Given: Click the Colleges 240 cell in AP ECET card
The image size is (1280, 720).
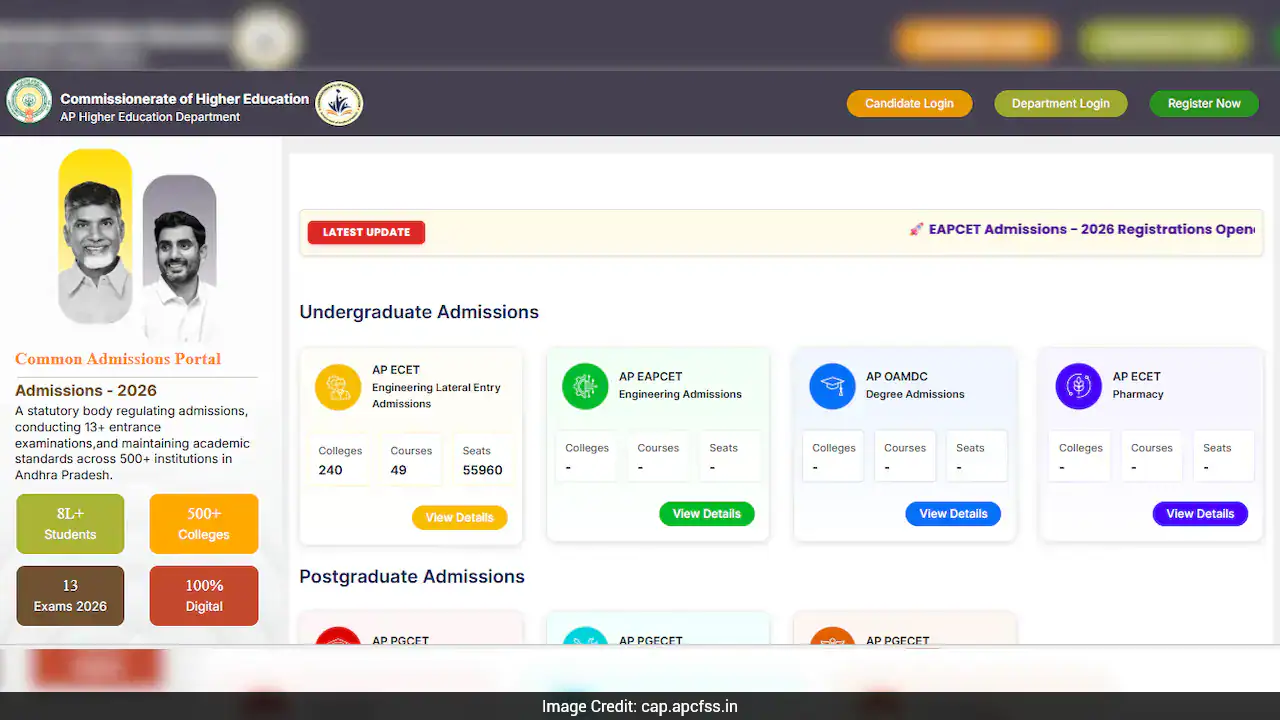Looking at the screenshot, I should pos(339,461).
